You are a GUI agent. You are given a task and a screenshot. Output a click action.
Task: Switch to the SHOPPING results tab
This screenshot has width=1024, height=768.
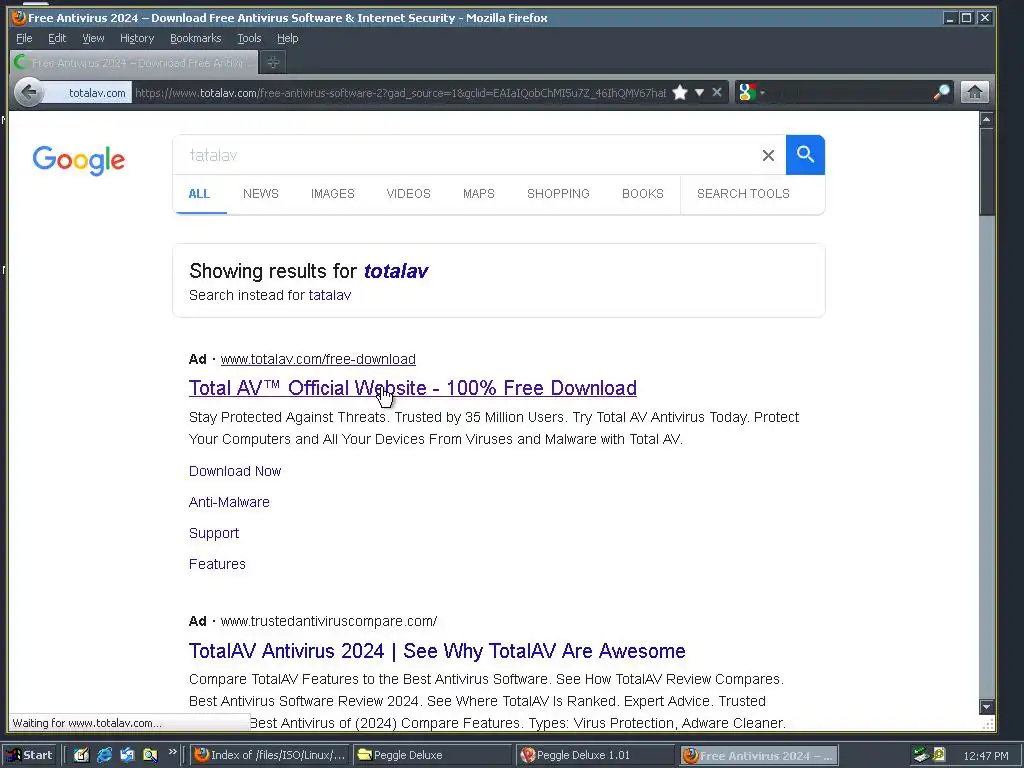pos(558,194)
